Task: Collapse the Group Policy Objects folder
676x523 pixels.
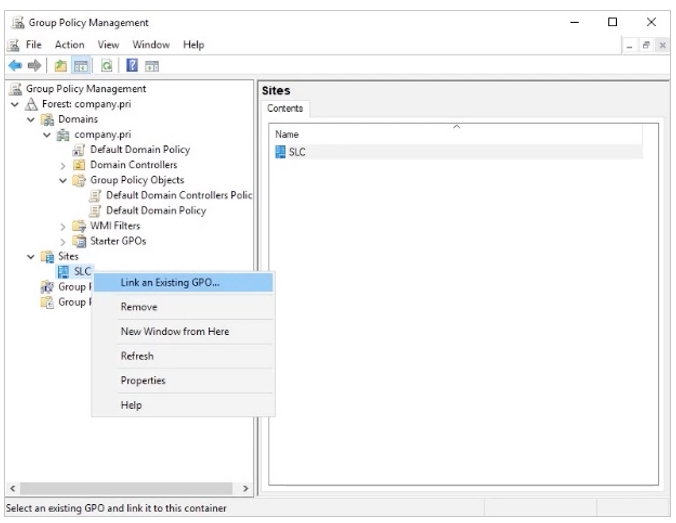Action: [x=63, y=181]
